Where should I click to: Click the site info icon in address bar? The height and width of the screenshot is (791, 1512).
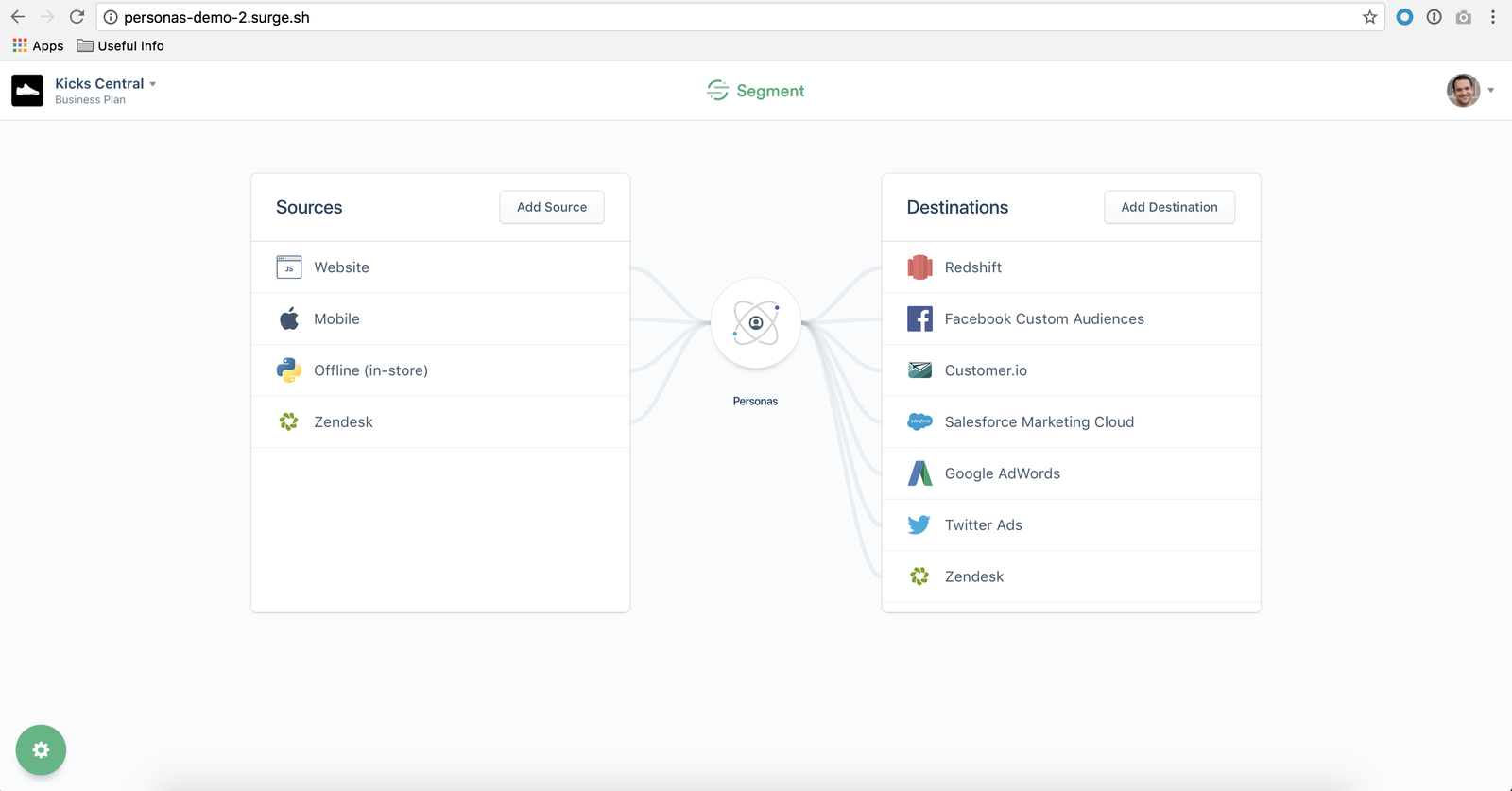click(x=111, y=17)
